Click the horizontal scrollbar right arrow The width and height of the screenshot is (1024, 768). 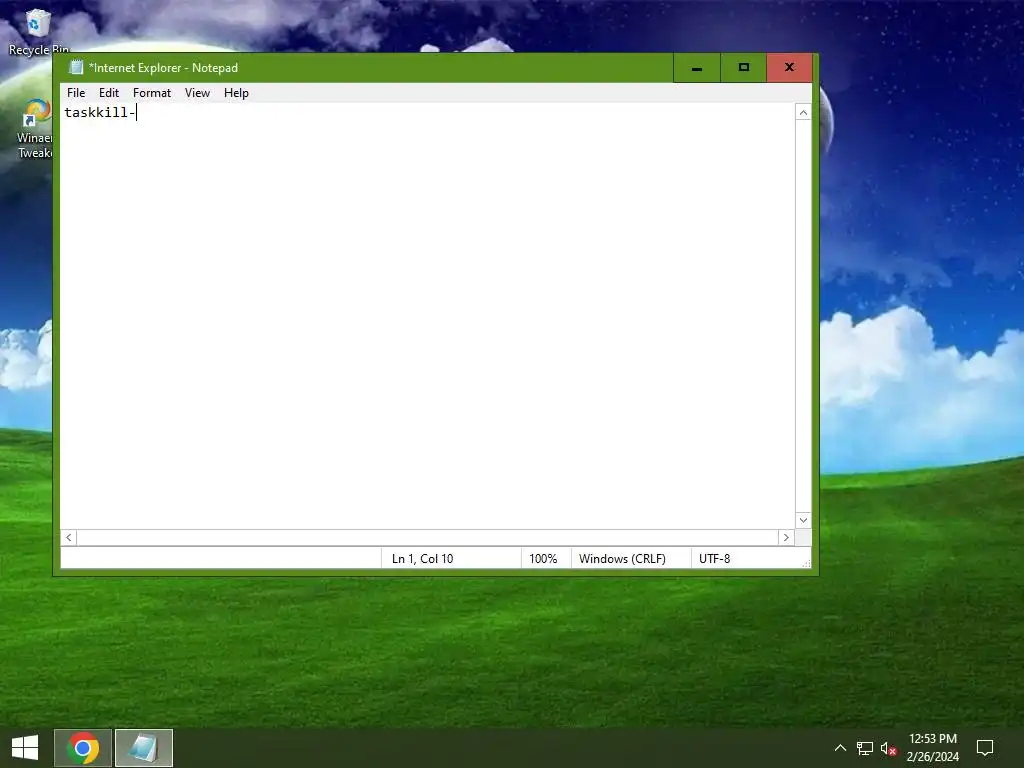tap(786, 537)
